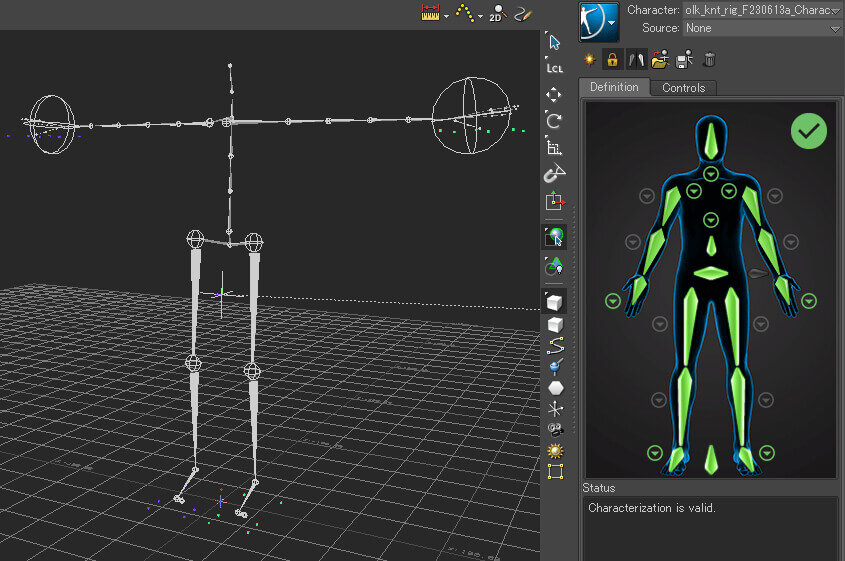Open the Character dropdown list
Image resolution: width=845 pixels, height=561 pixels.
(x=761, y=10)
